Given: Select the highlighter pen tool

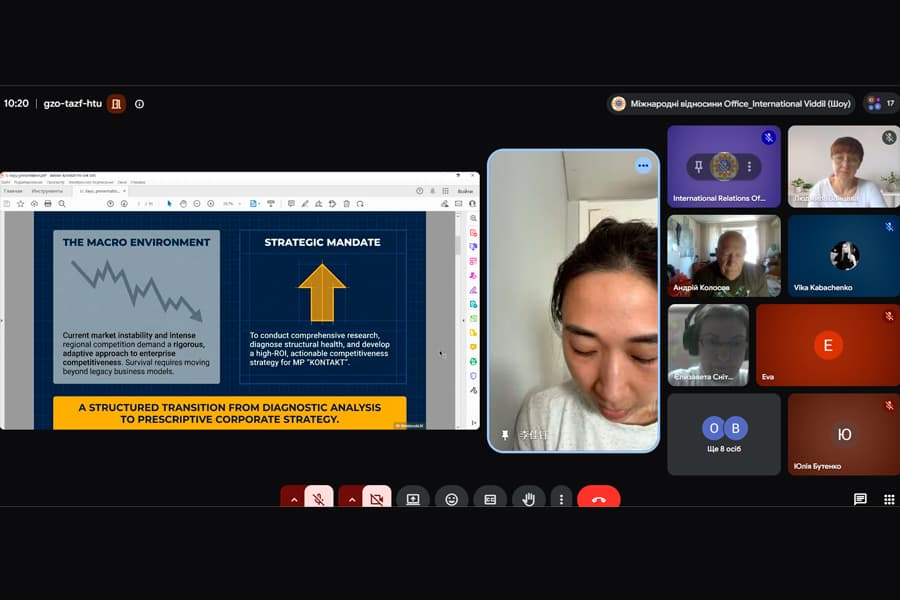Looking at the screenshot, I should 305,204.
